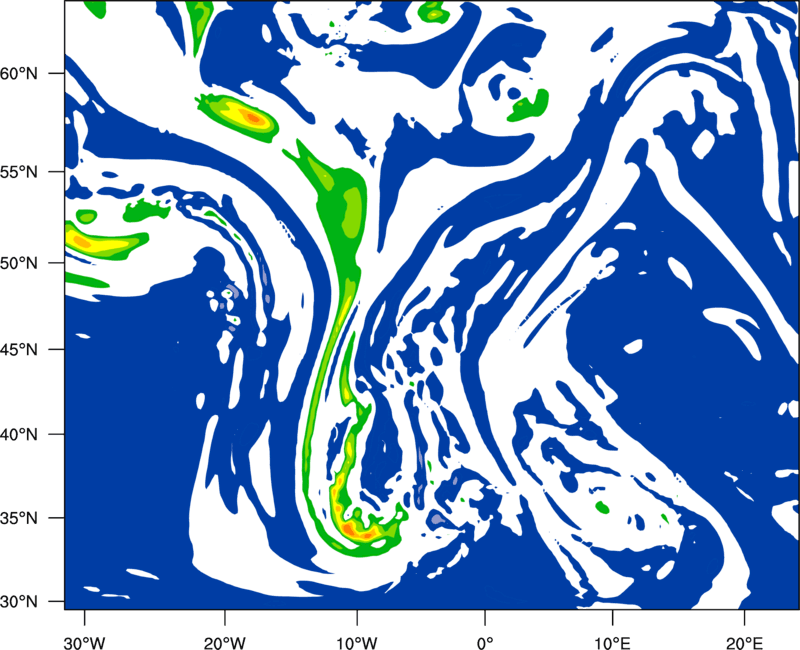Click the 40°N latitude label
The image size is (800, 650).
coord(19,435)
